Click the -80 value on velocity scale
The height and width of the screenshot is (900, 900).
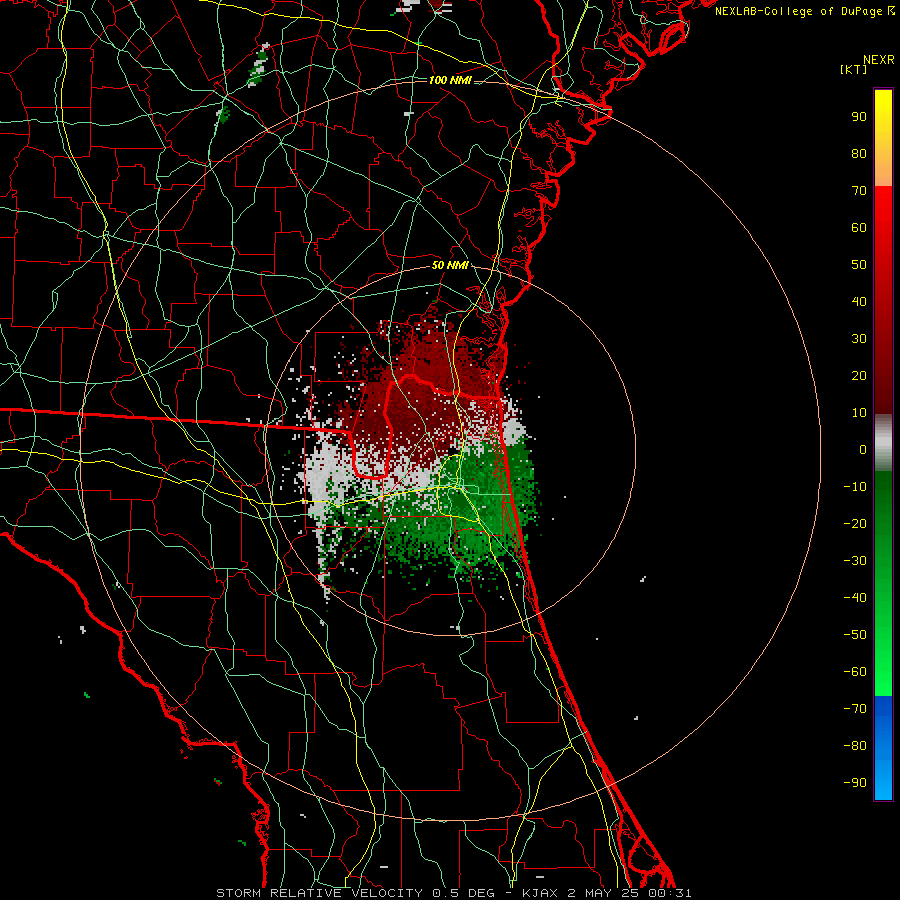pos(855,746)
